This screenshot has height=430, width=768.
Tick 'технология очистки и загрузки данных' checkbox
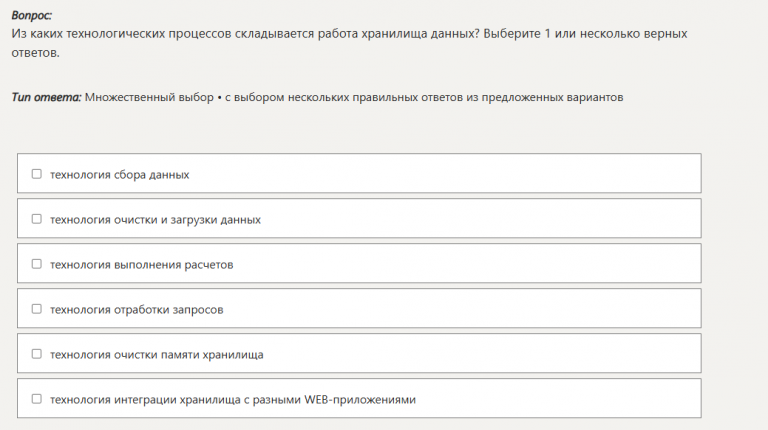point(37,219)
